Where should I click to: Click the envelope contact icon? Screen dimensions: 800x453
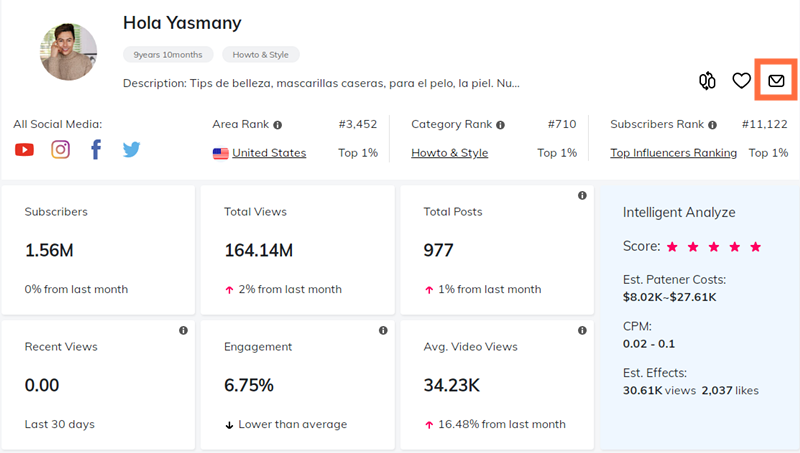(x=776, y=81)
